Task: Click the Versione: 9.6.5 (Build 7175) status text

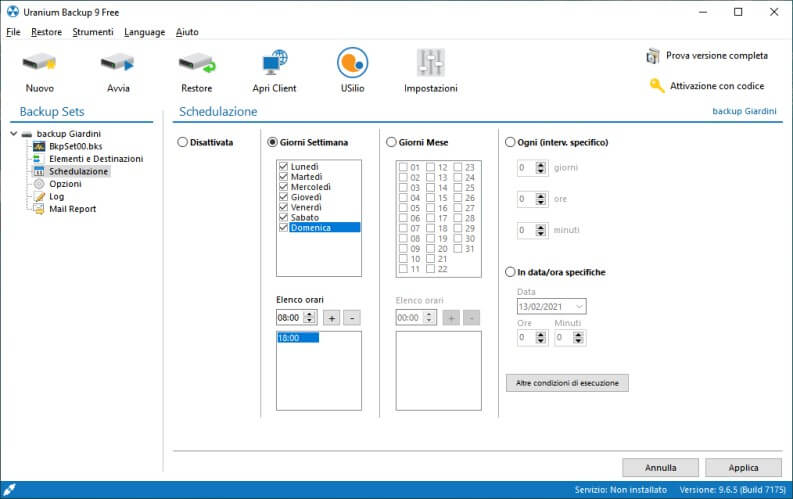Action: (x=732, y=490)
